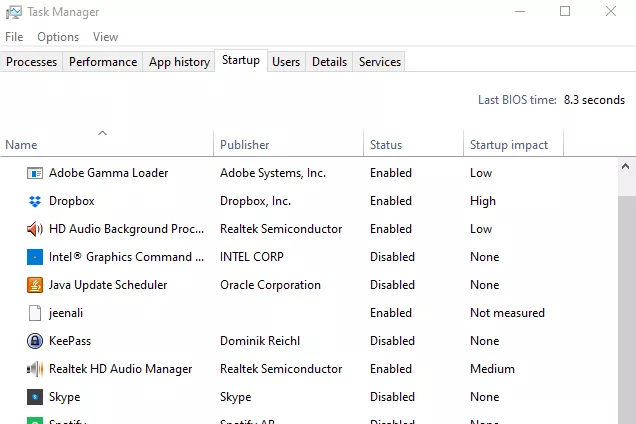
Task: Click the Not measured impact value
Action: (507, 313)
